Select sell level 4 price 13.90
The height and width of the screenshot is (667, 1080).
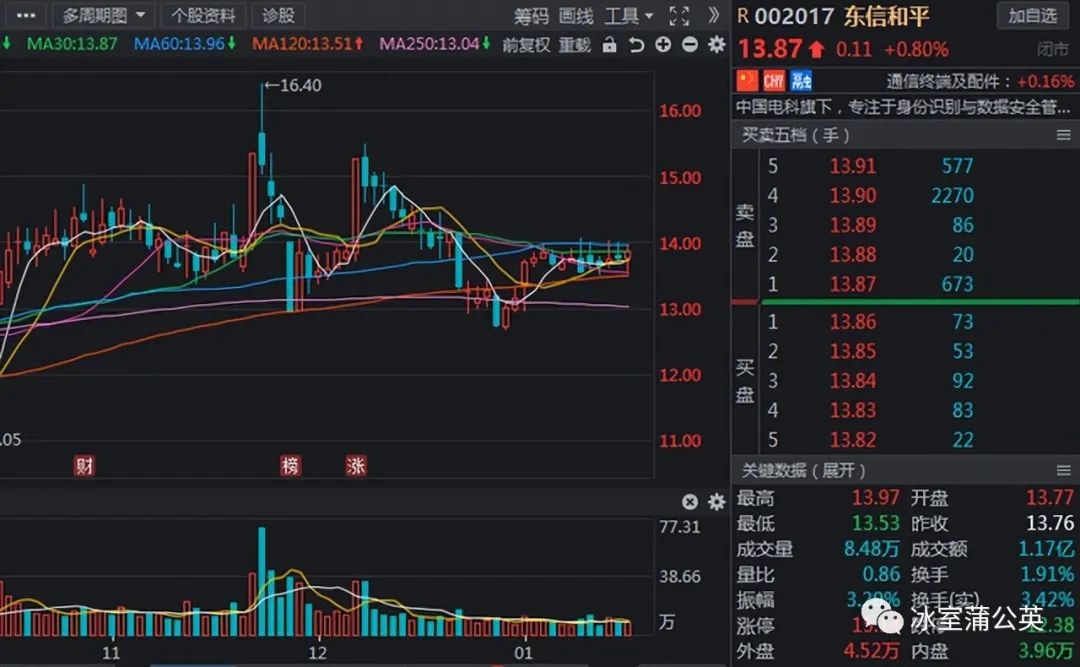pyautogui.click(x=853, y=196)
